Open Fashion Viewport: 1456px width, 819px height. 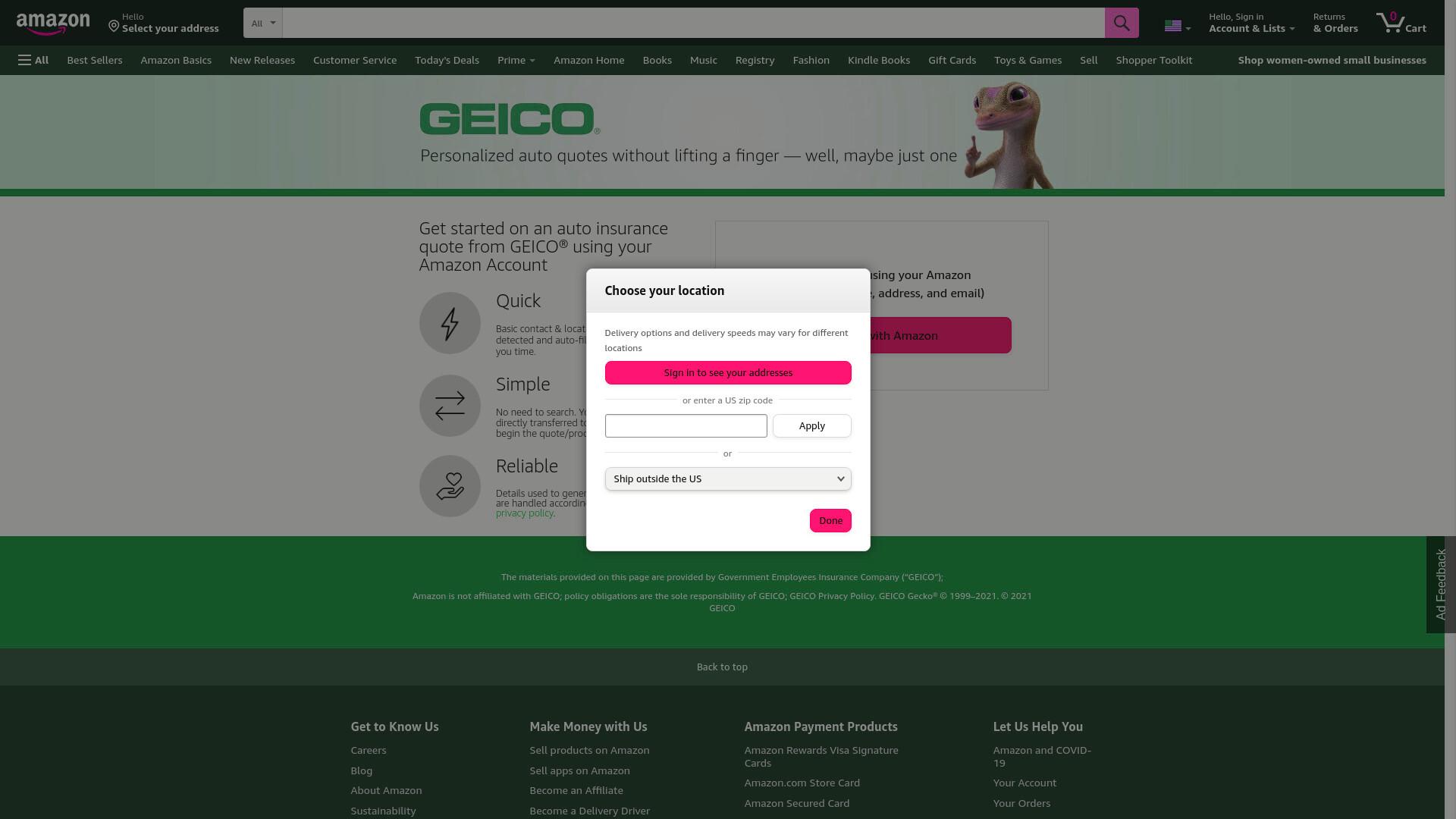[x=811, y=60]
